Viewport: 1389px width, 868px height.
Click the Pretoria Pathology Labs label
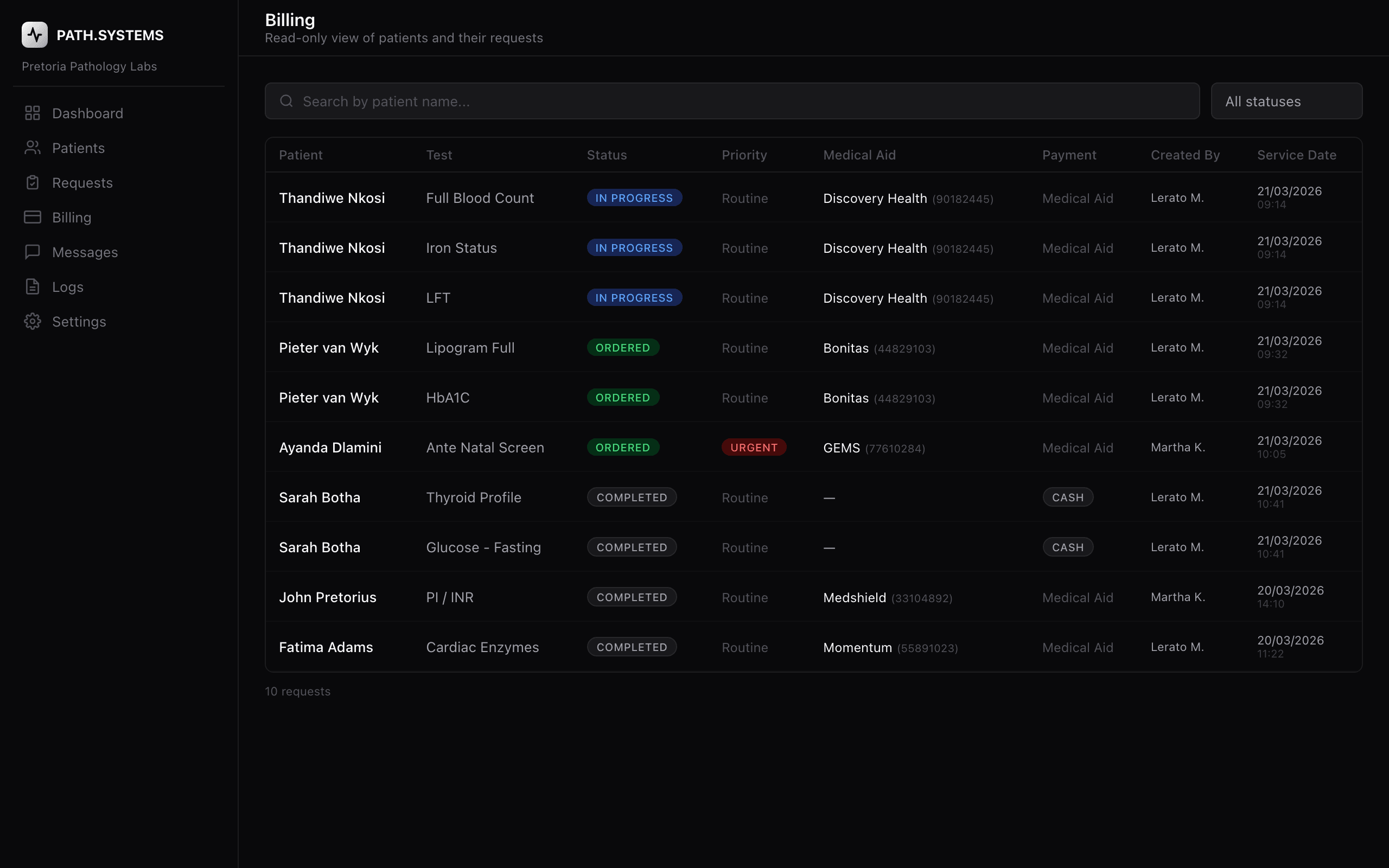[89, 66]
